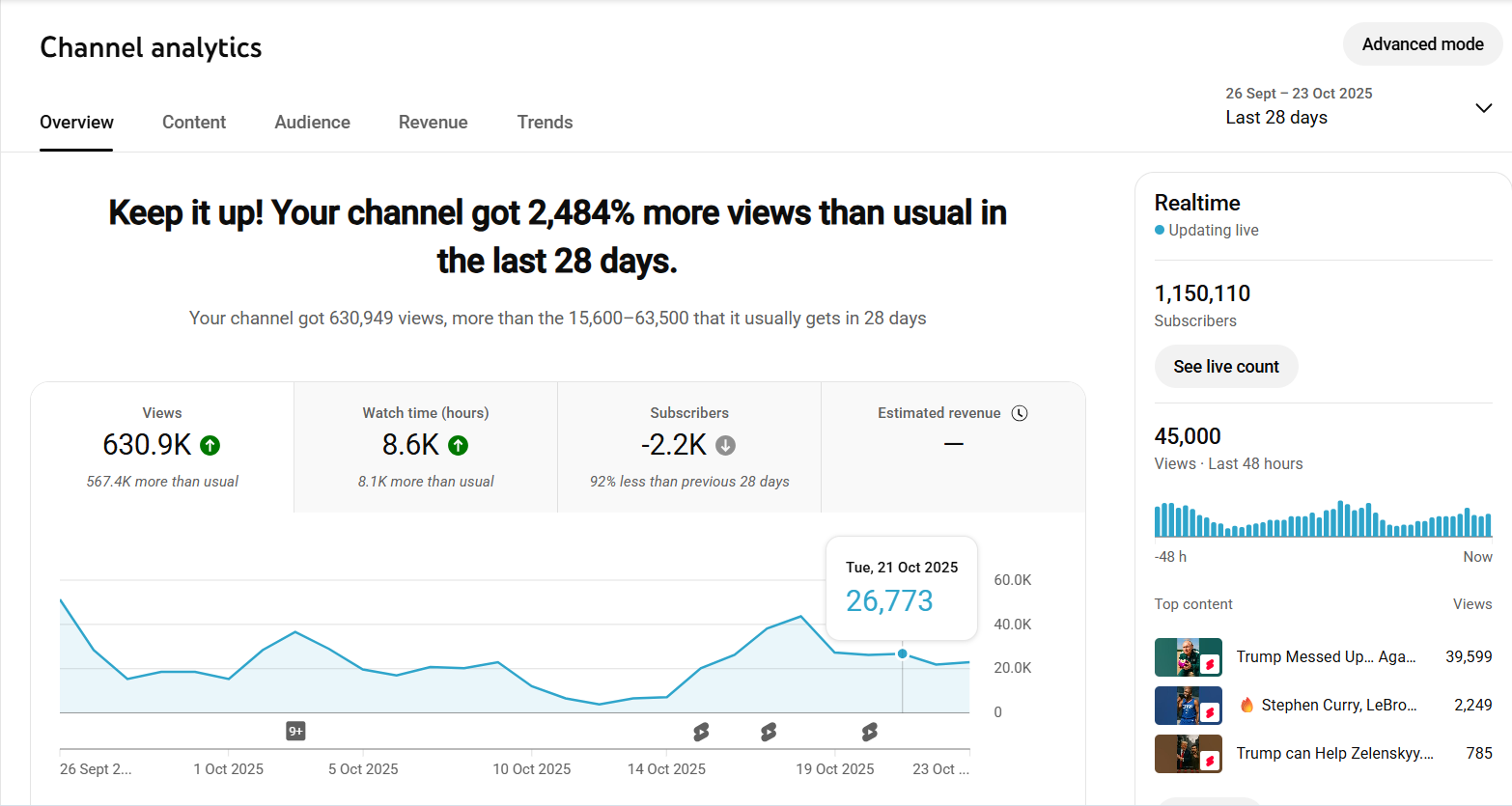The width and height of the screenshot is (1512, 806).
Task: Switch to the Content tab
Action: (x=194, y=123)
